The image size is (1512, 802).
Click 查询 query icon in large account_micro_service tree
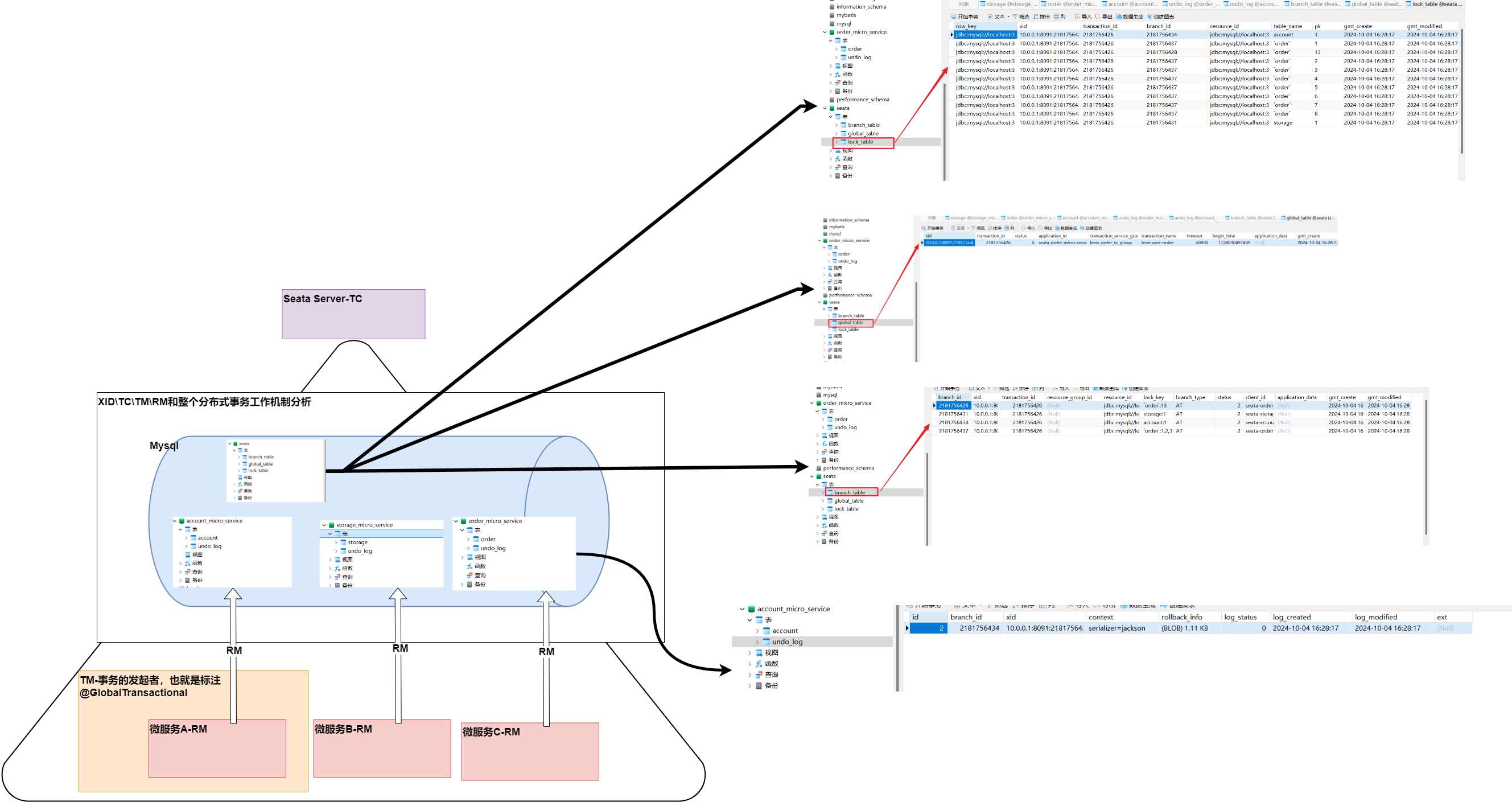coord(759,675)
